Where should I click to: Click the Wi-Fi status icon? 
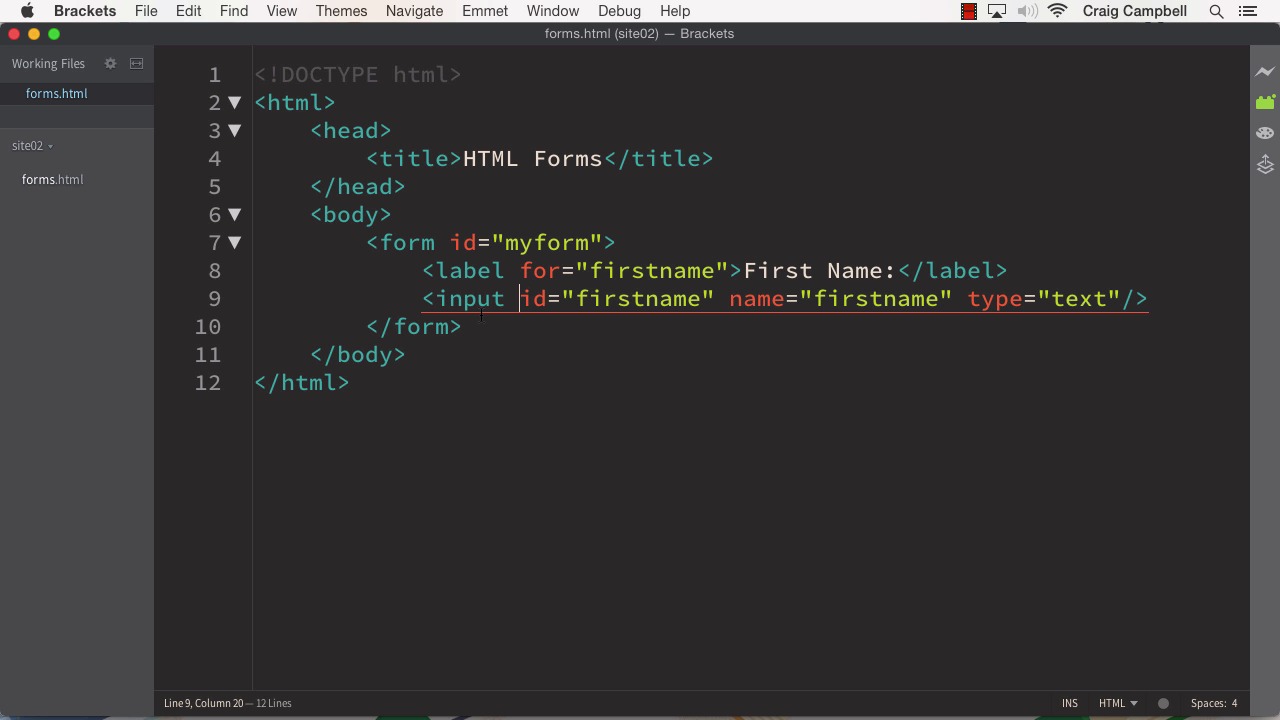[x=1057, y=11]
